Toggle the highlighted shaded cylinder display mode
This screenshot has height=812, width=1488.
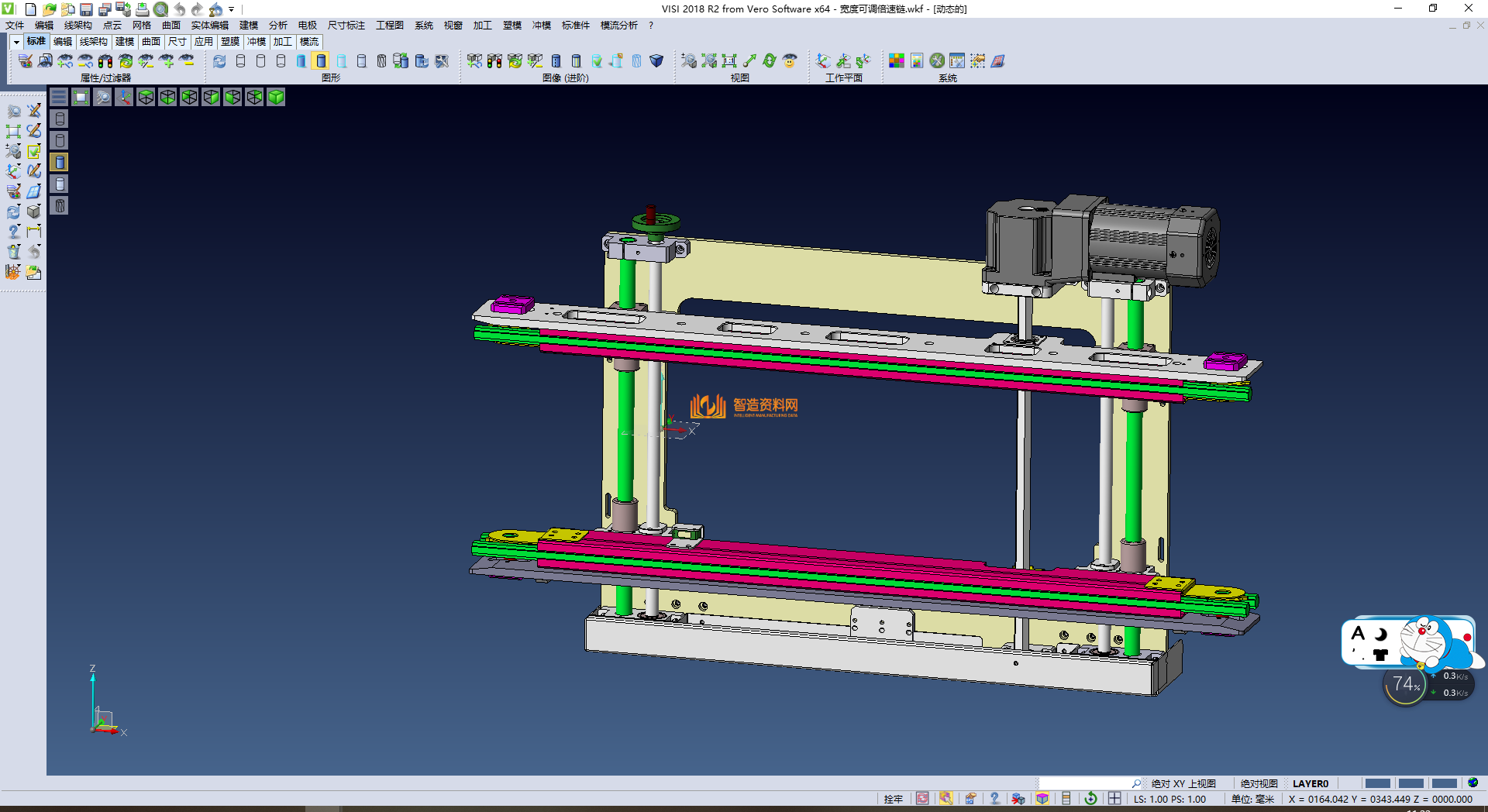321,61
